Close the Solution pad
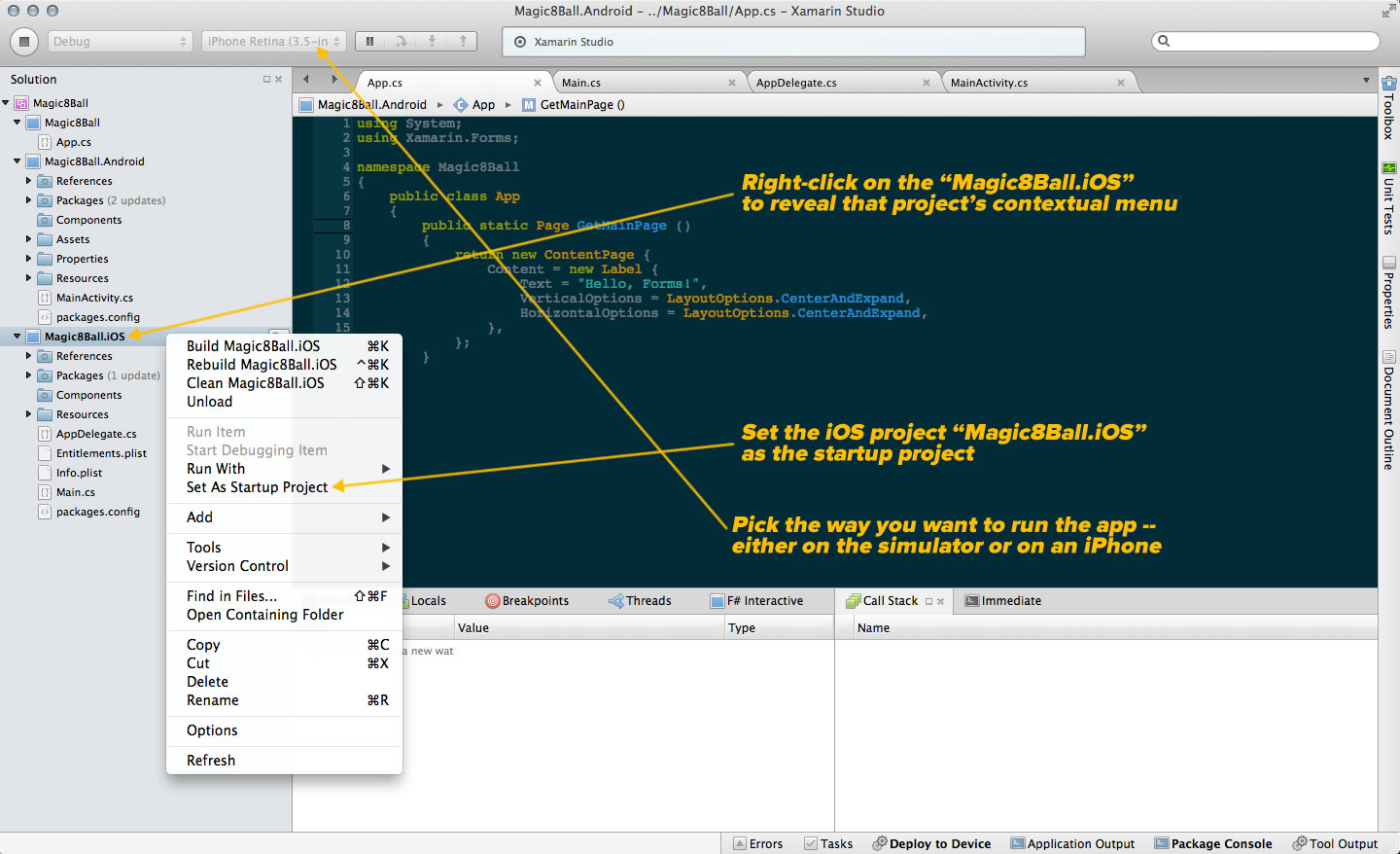Image resolution: width=1400 pixels, height=854 pixels. point(278,80)
